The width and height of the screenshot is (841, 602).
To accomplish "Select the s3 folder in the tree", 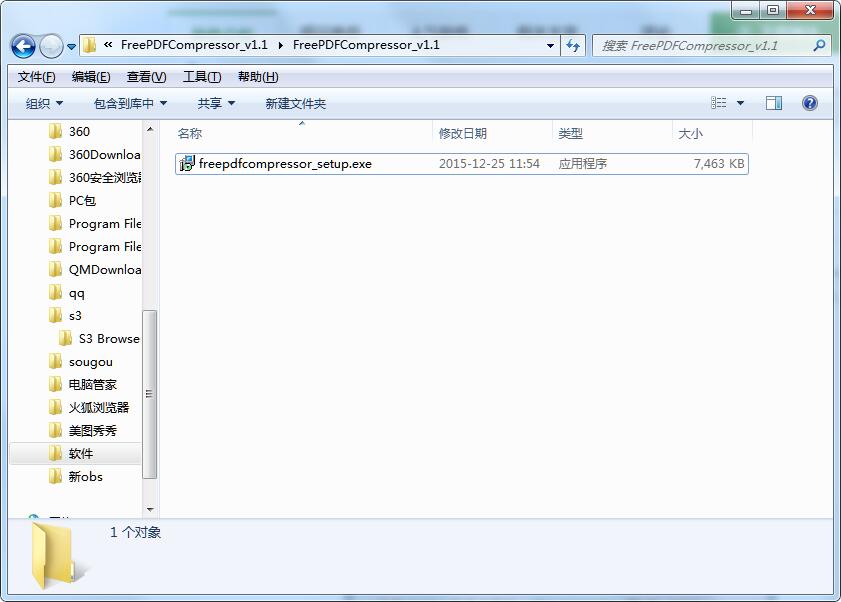I will (x=76, y=316).
